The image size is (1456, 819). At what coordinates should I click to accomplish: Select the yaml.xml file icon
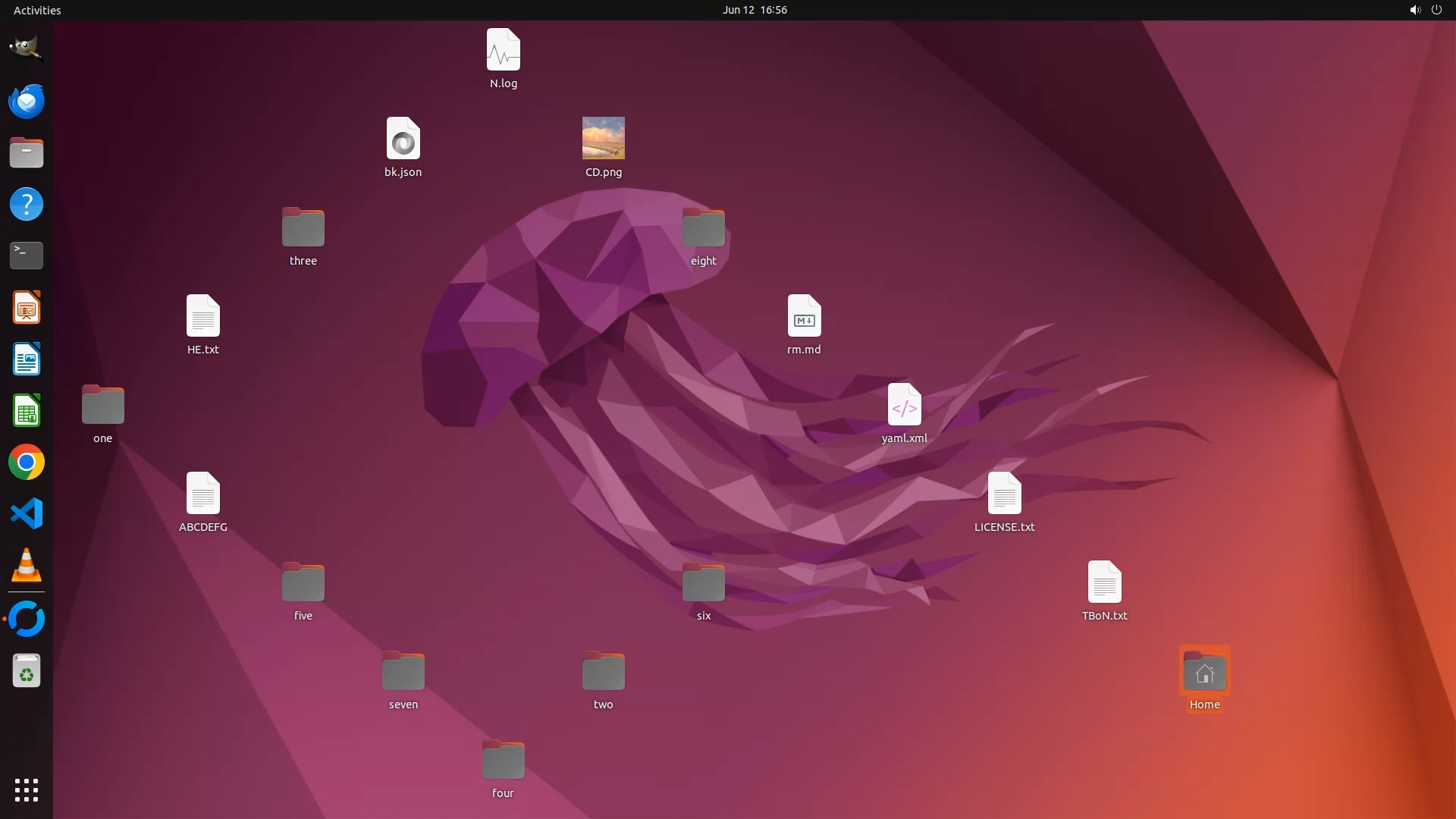click(904, 405)
